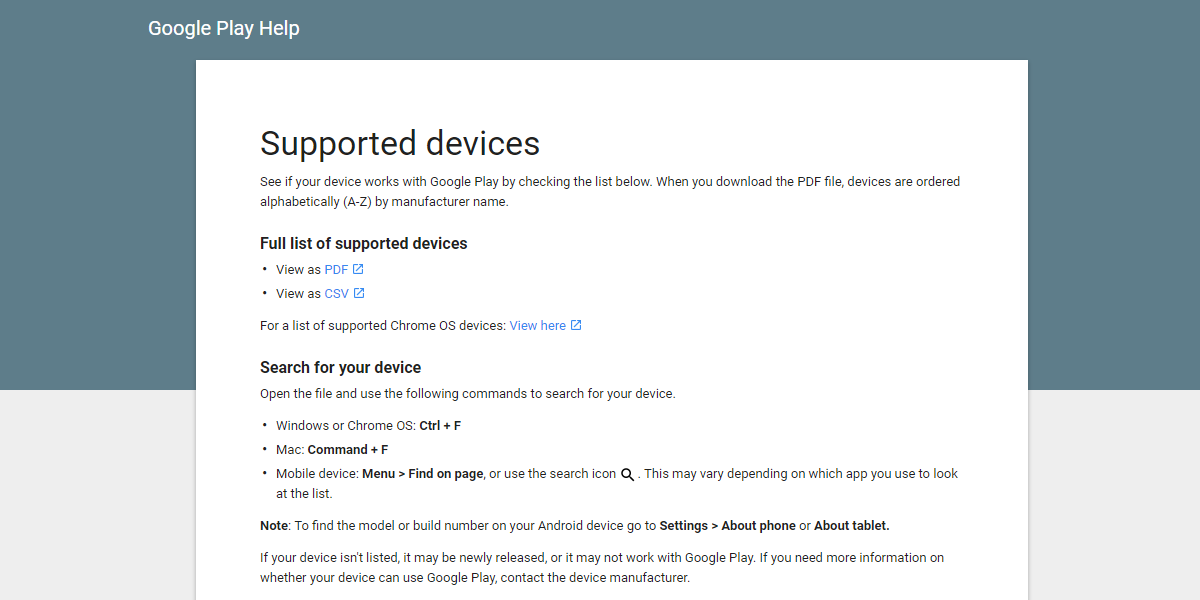Click 'Full list of supported devices' heading

click(363, 244)
